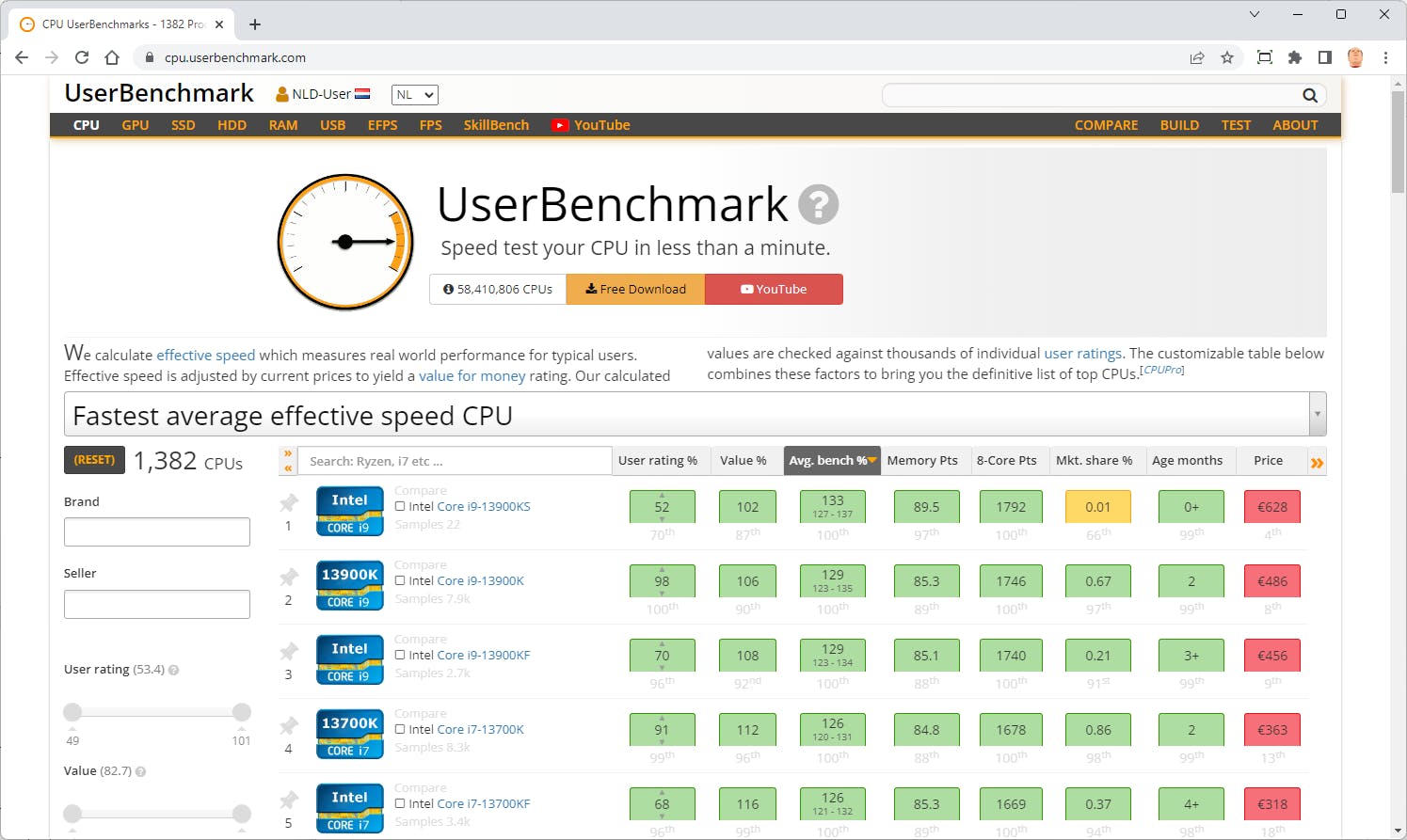Open the NL country dropdown
The height and width of the screenshot is (840, 1407).
click(x=415, y=95)
